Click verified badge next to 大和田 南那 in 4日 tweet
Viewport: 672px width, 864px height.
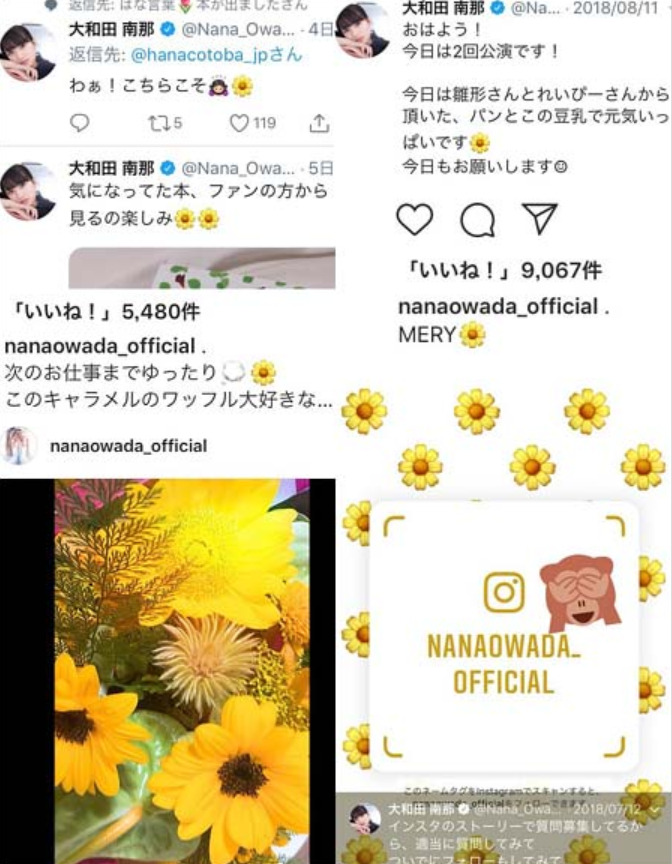coord(167,30)
